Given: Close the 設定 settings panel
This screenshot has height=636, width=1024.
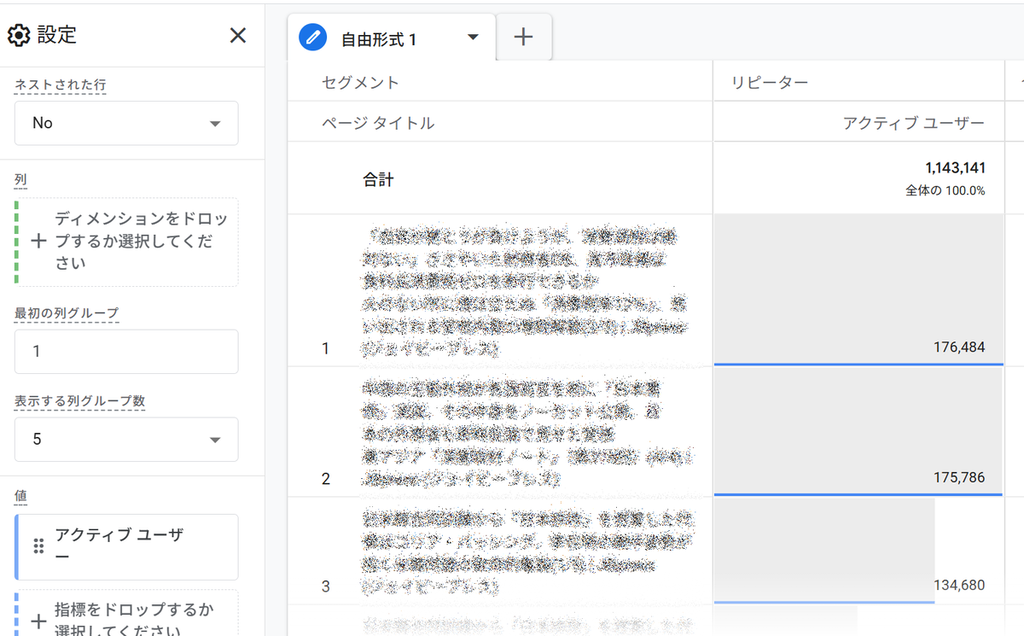Looking at the screenshot, I should pyautogui.click(x=238, y=35).
